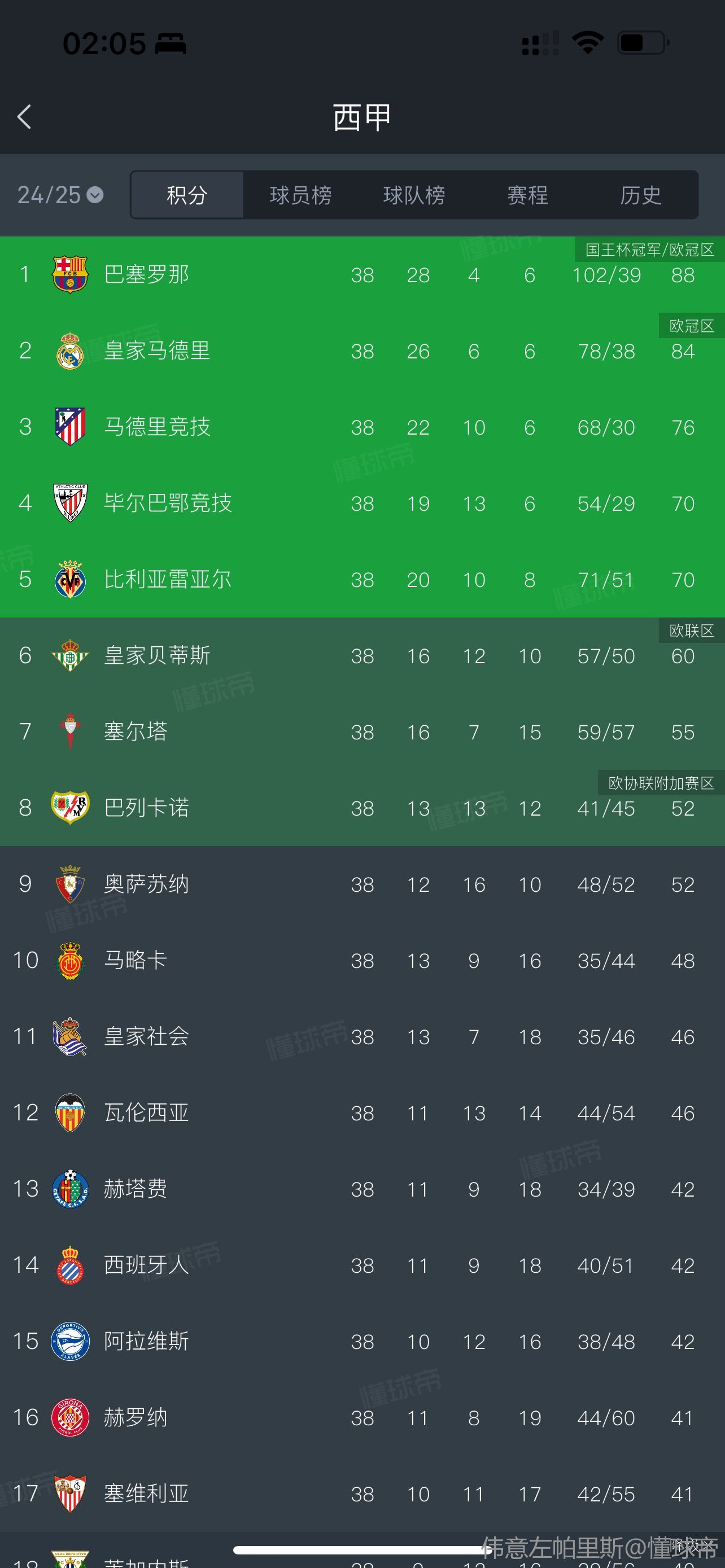Switch to the 球队榜 tab
Image resolution: width=725 pixels, height=1568 pixels.
point(414,195)
